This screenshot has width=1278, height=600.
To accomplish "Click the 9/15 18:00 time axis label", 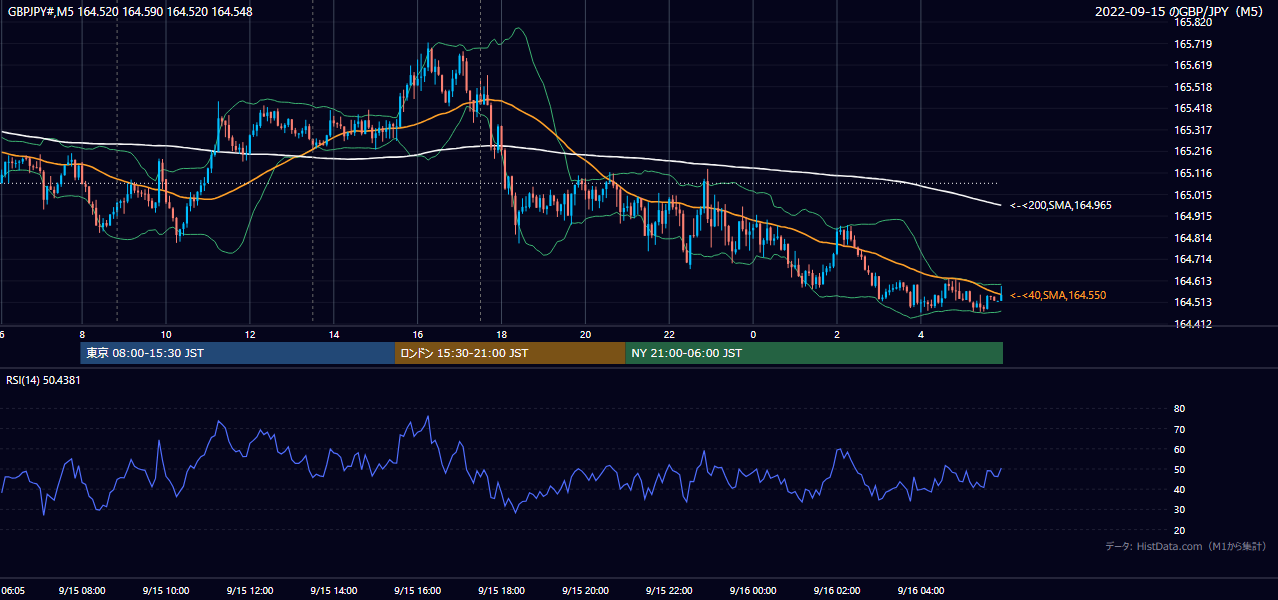I will point(502,590).
